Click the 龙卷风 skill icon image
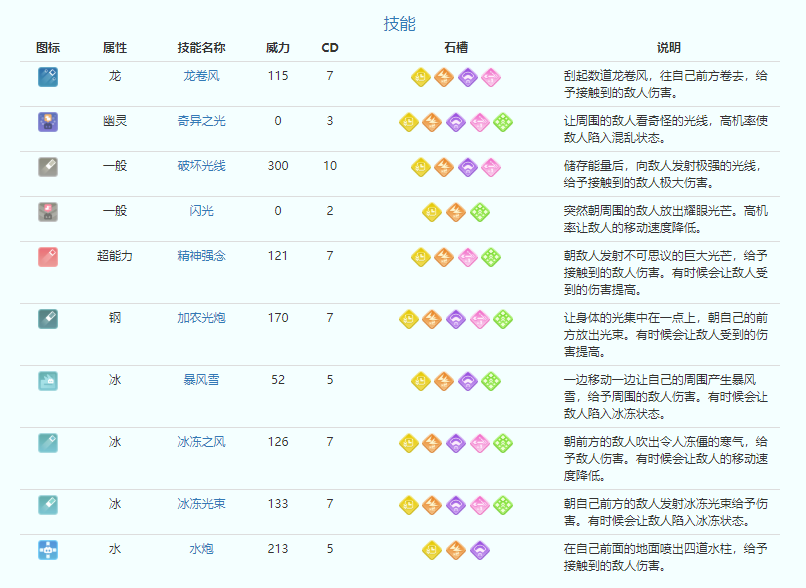Image resolution: width=806 pixels, height=588 pixels. pos(48,77)
